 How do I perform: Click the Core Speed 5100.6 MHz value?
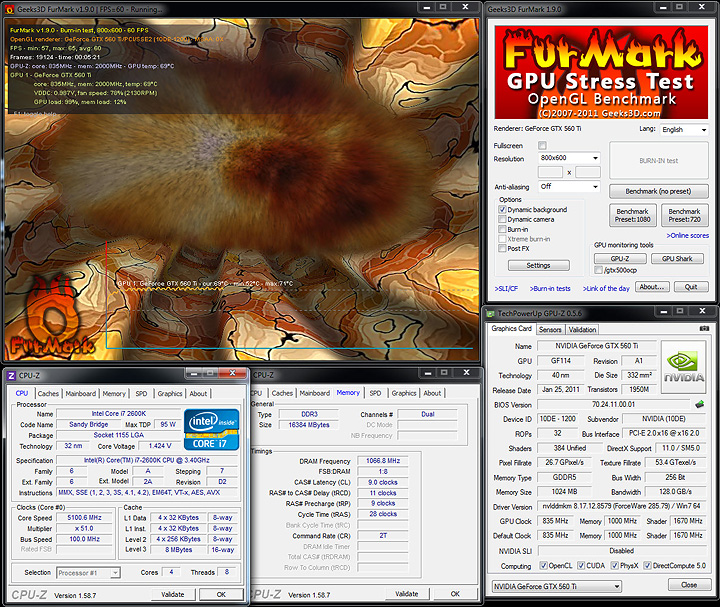click(84, 517)
